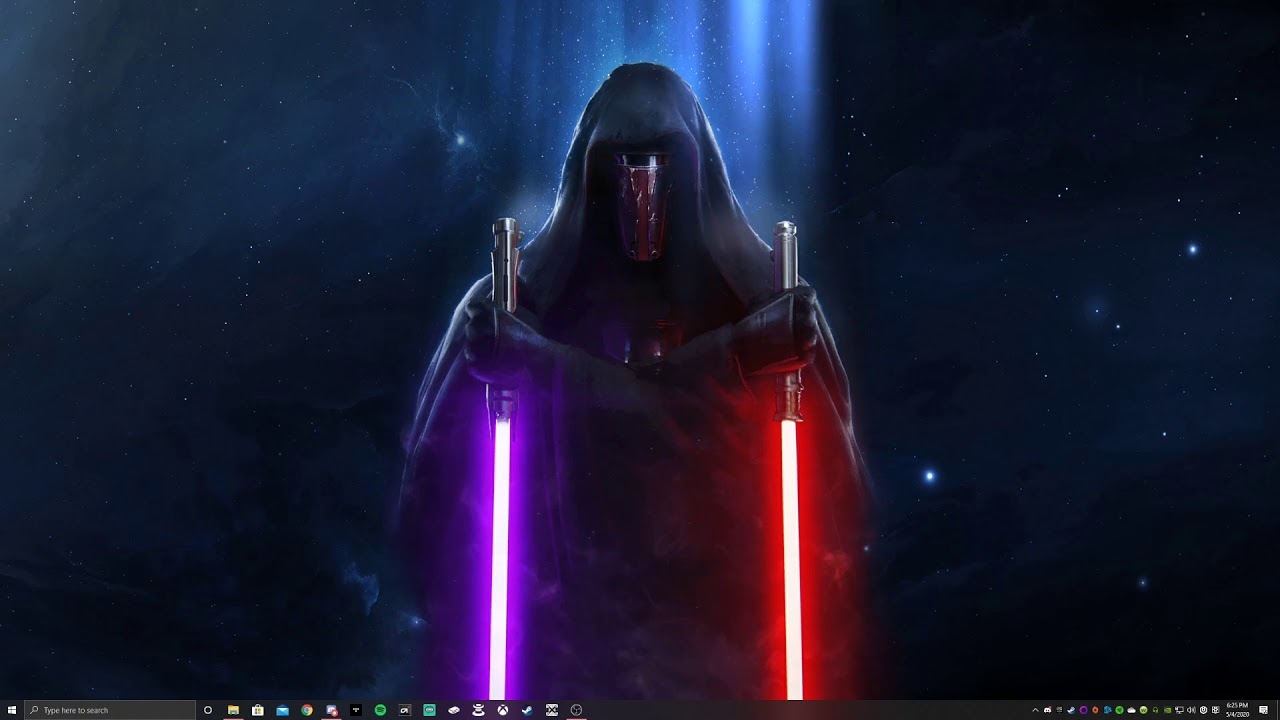The image size is (1280, 720).
Task: Show hidden system tray icons
Action: (1035, 710)
